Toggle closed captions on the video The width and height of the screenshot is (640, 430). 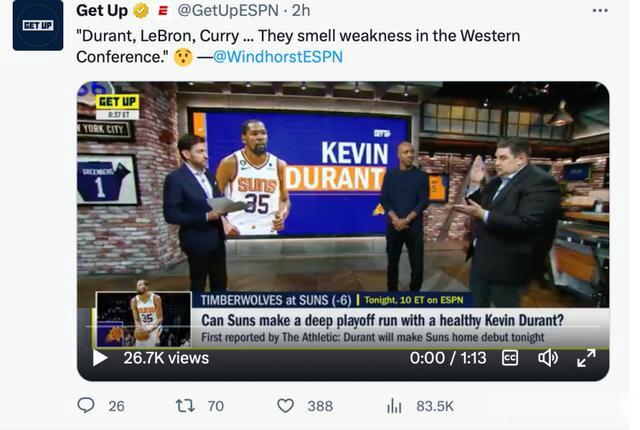click(x=510, y=358)
